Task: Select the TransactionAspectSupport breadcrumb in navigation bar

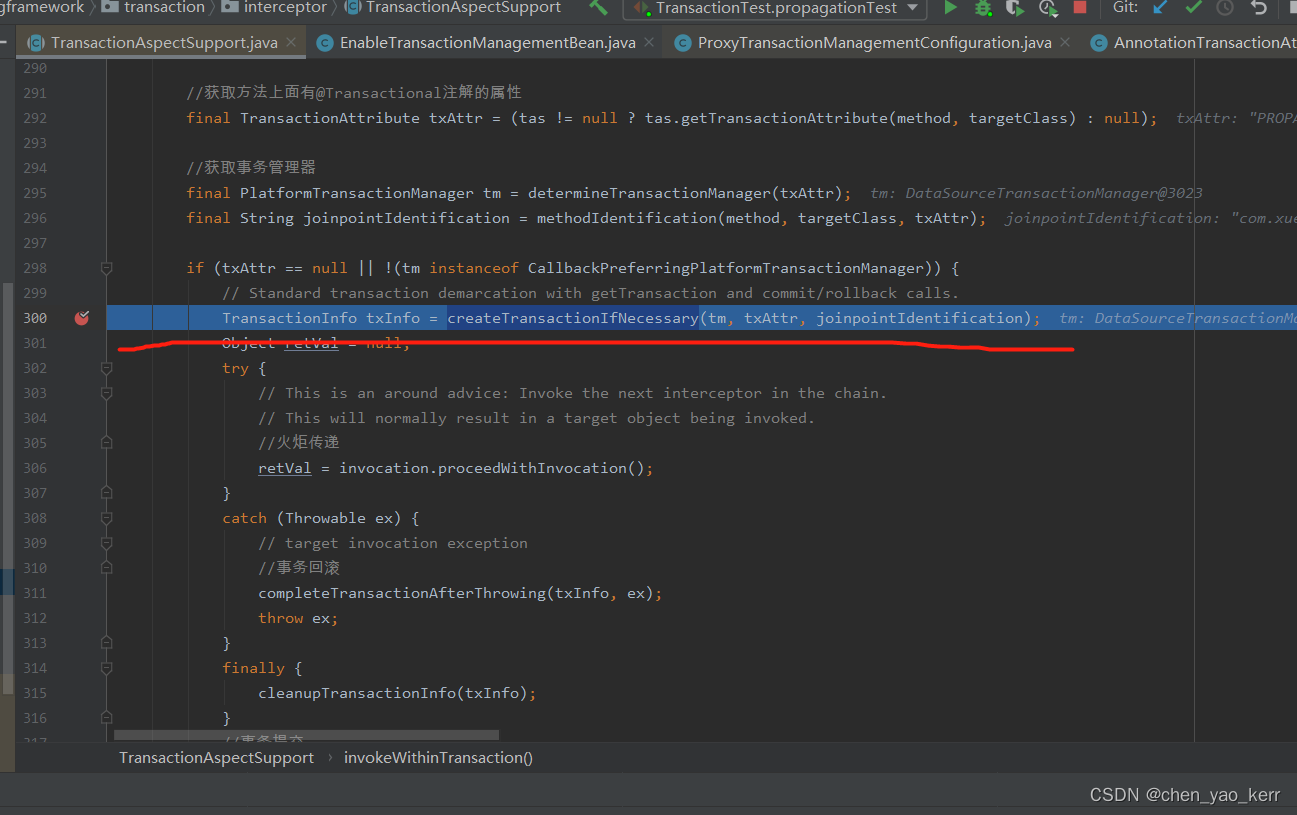Action: click(452, 7)
